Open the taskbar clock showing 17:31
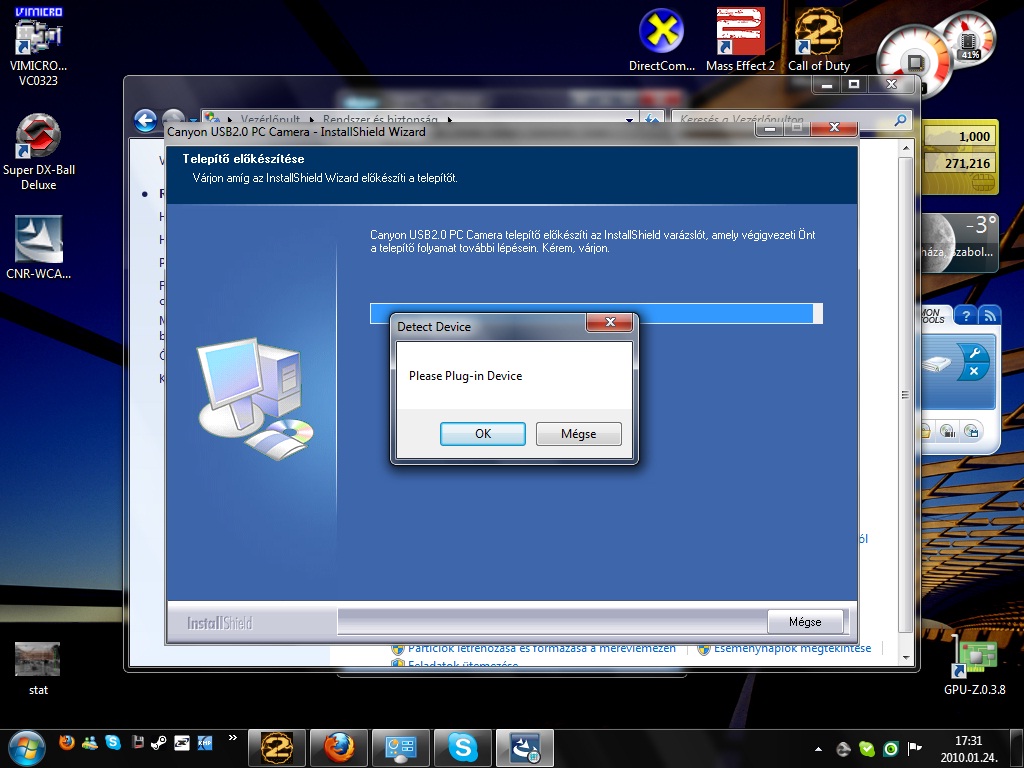Image resolution: width=1024 pixels, height=768 pixels. point(968,749)
